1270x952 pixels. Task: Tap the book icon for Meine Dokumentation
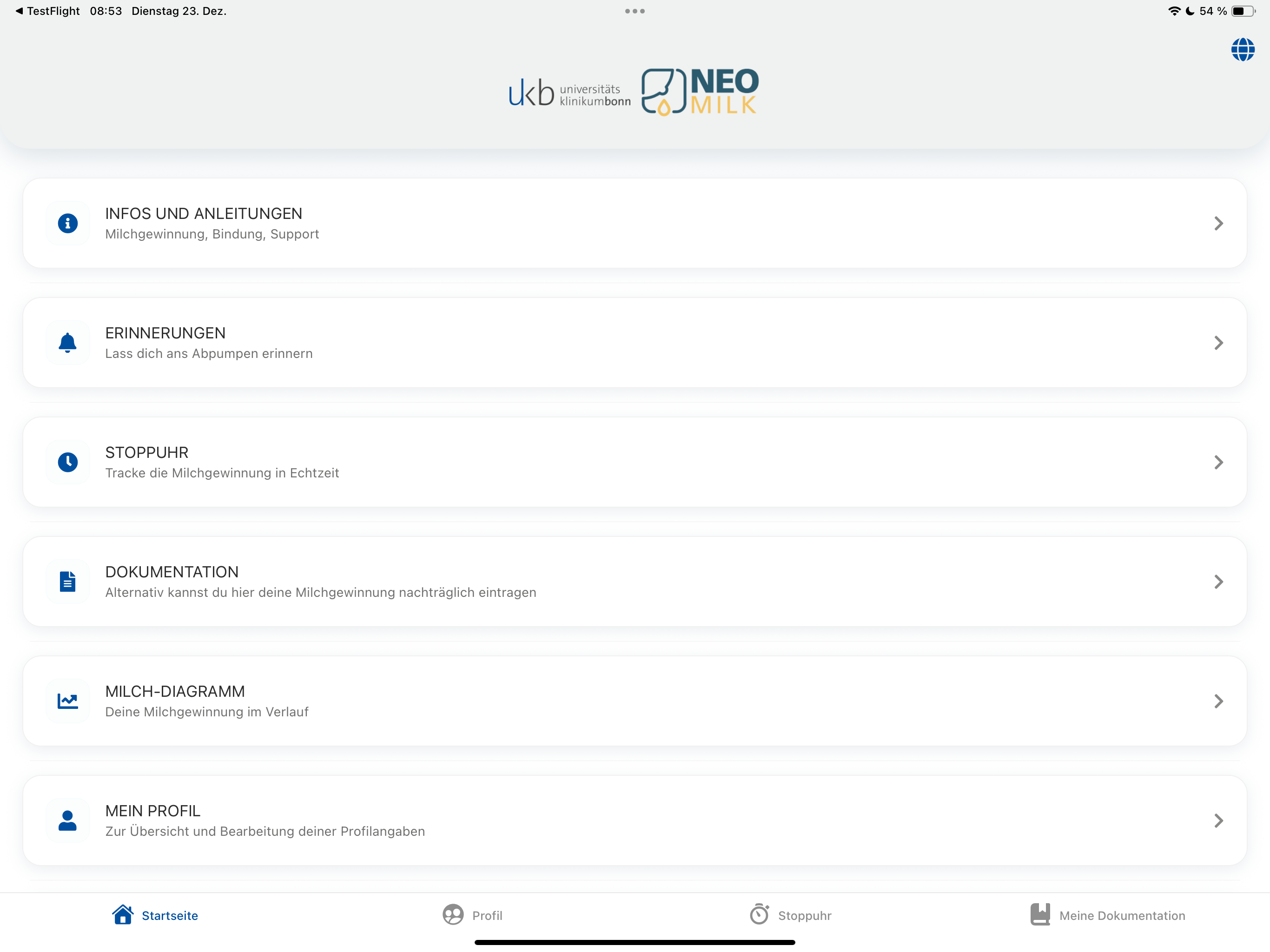[x=1040, y=915]
